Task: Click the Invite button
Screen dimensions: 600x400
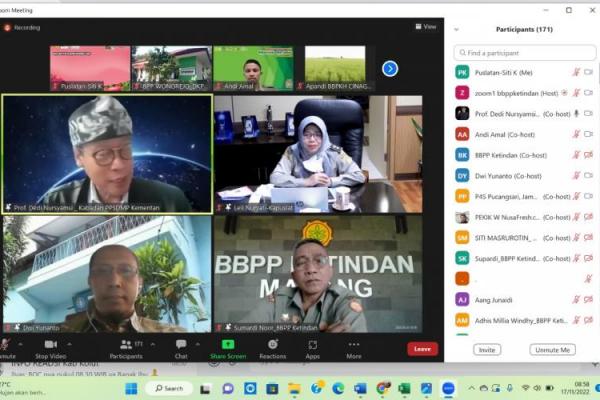Action: [487, 350]
